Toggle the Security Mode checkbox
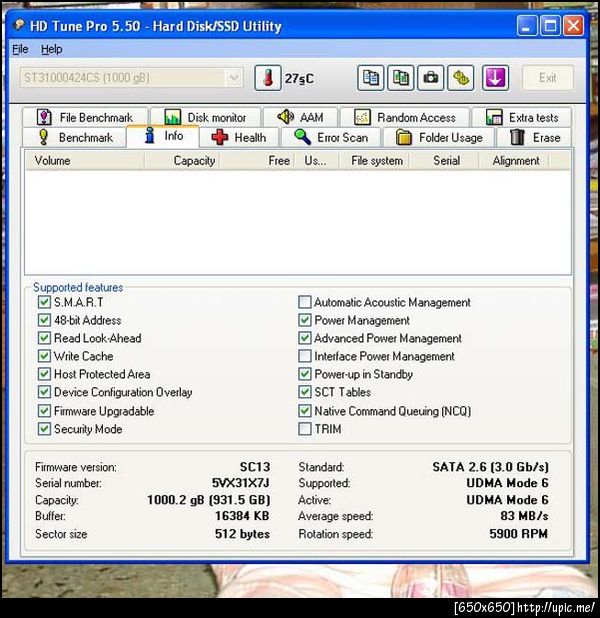600x618 pixels. (x=44, y=429)
